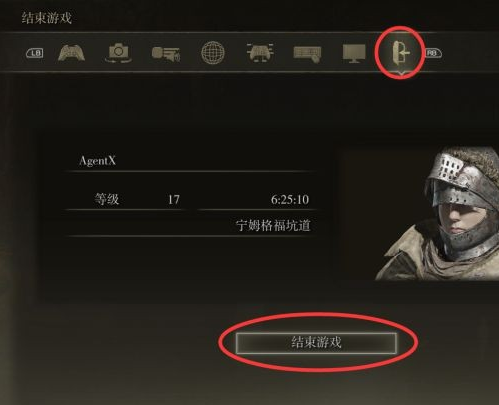Click the 等级 level label
This screenshot has width=499, height=405.
point(107,199)
